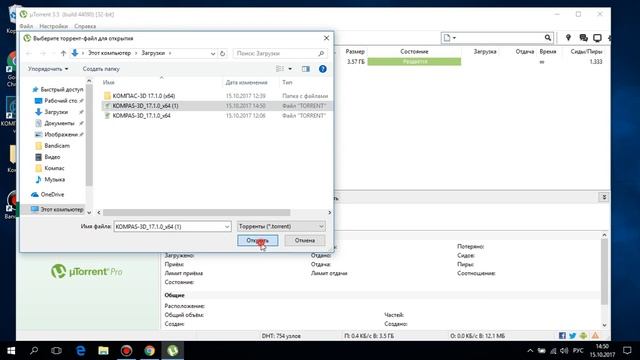Open the Файл menu in µTorrent
Image resolution: width=640 pixels, height=360 pixels.
click(26, 26)
